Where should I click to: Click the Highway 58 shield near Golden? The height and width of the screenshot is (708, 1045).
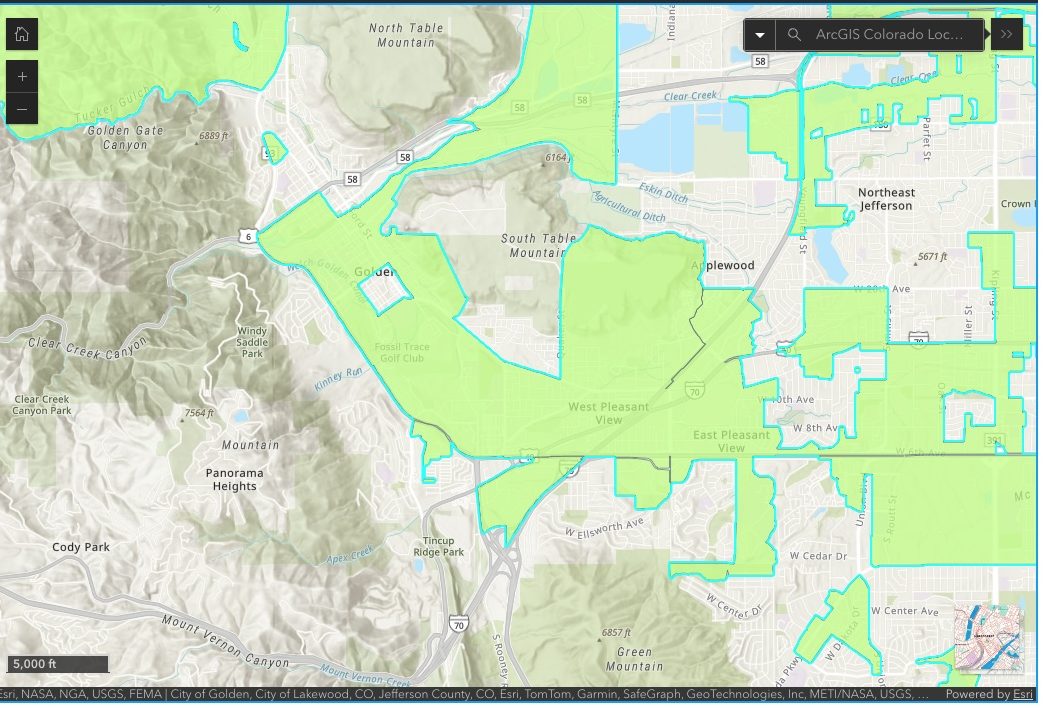[x=355, y=180]
